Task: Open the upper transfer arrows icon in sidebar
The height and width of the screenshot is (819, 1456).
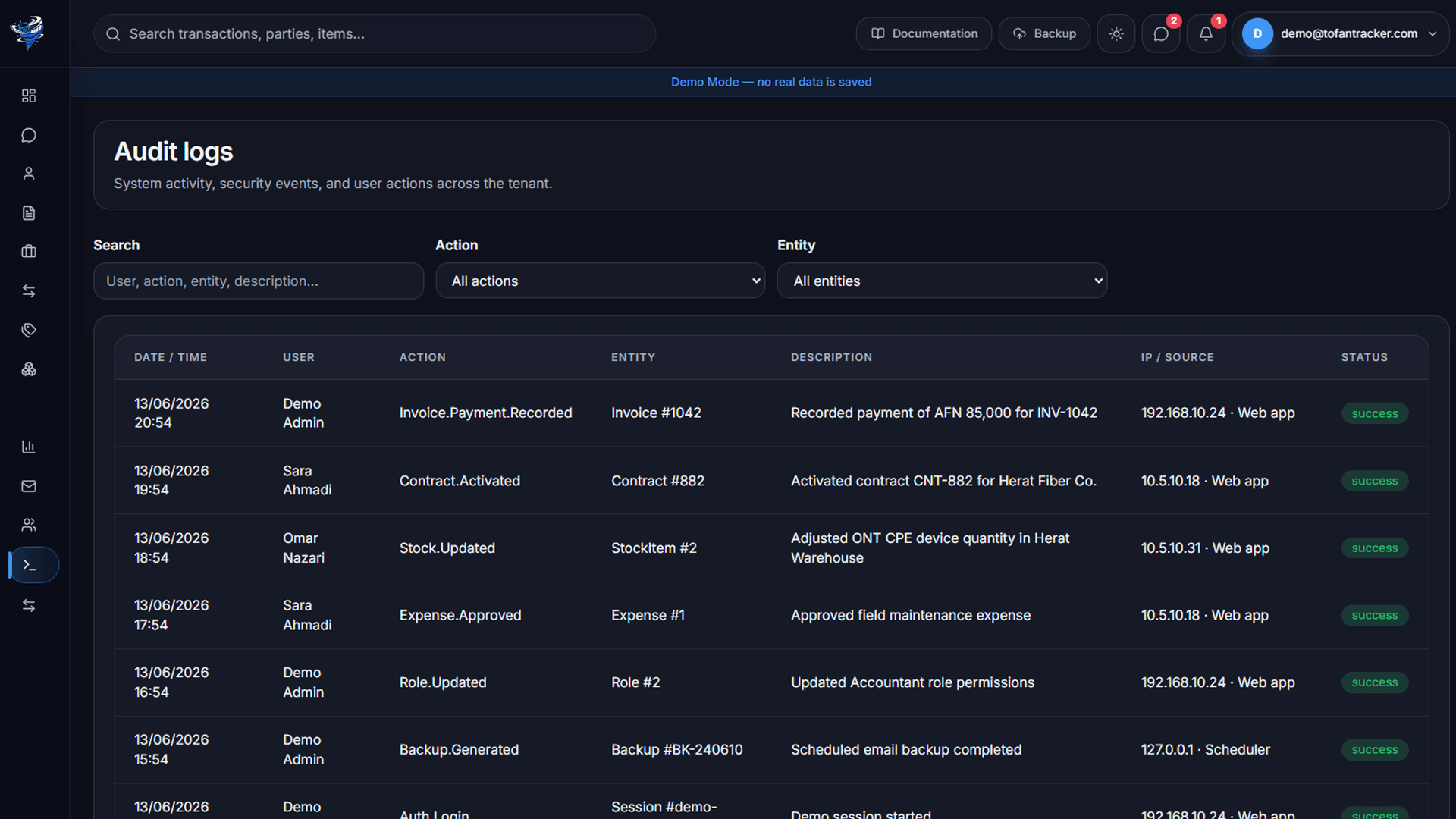Action: click(29, 291)
